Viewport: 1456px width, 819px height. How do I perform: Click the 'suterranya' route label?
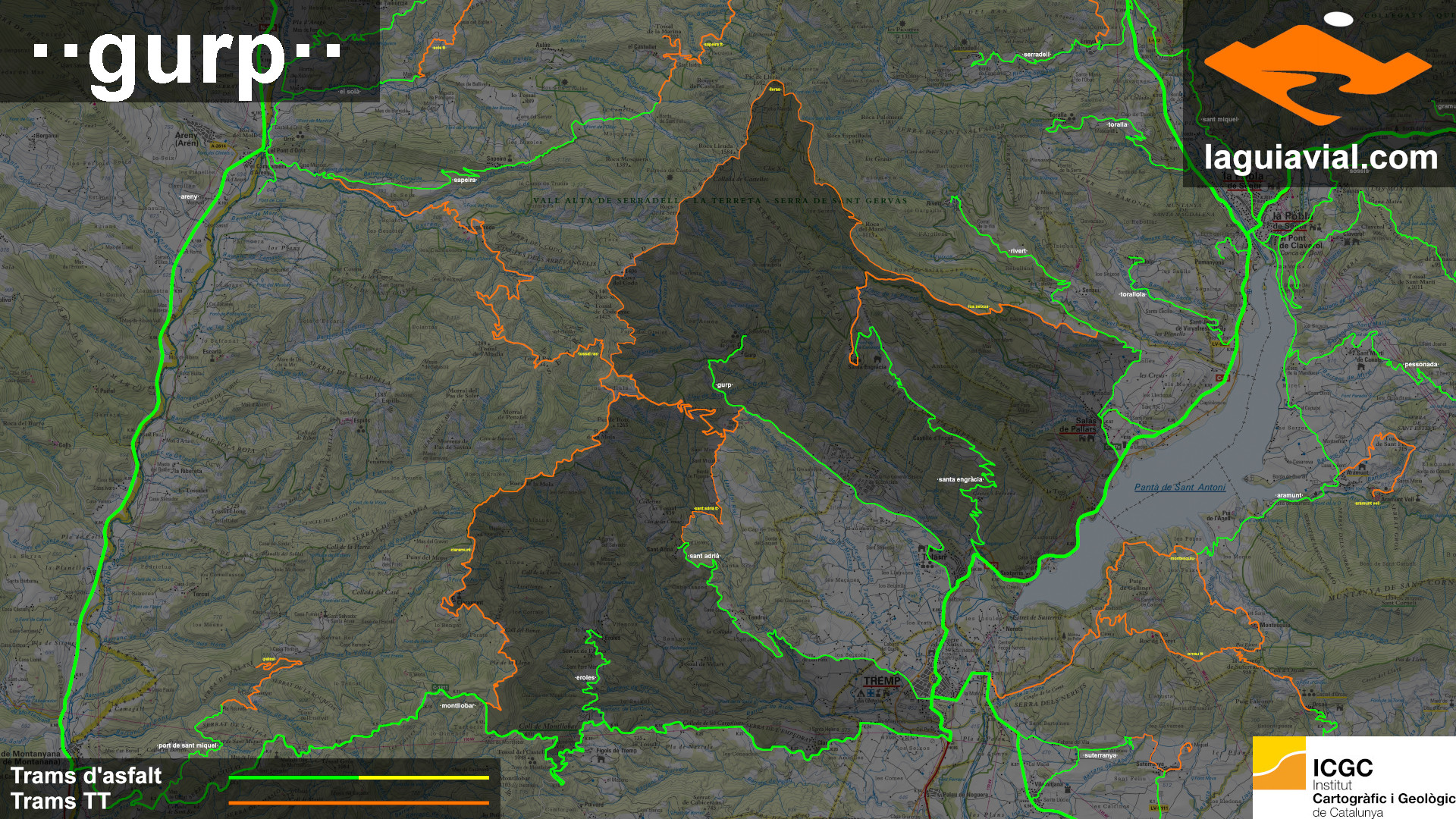(1100, 755)
